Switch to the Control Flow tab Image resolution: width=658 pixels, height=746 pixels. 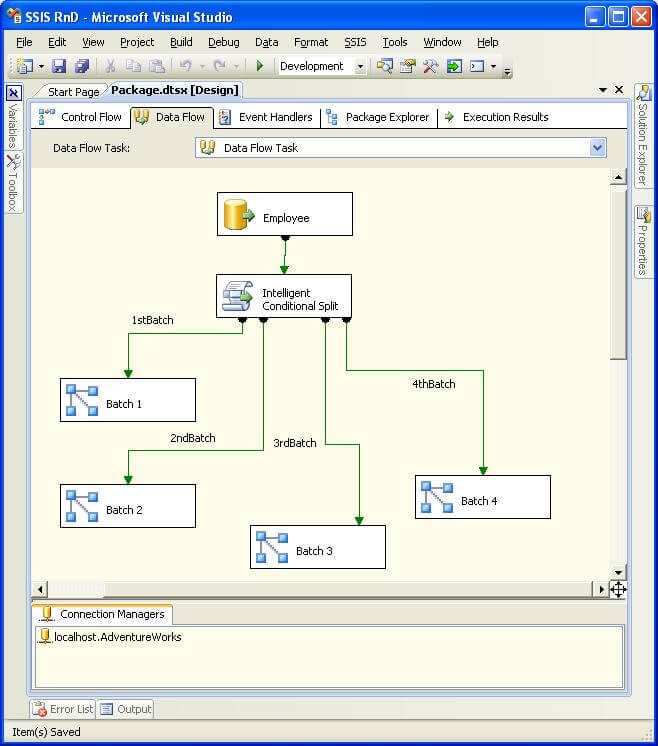click(x=80, y=117)
